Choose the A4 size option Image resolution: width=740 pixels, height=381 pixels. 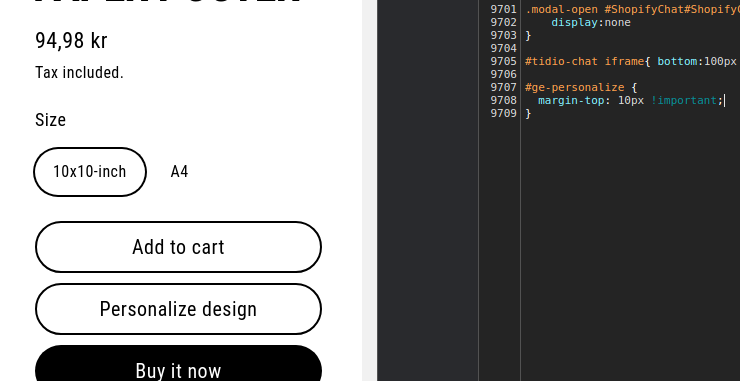179,172
